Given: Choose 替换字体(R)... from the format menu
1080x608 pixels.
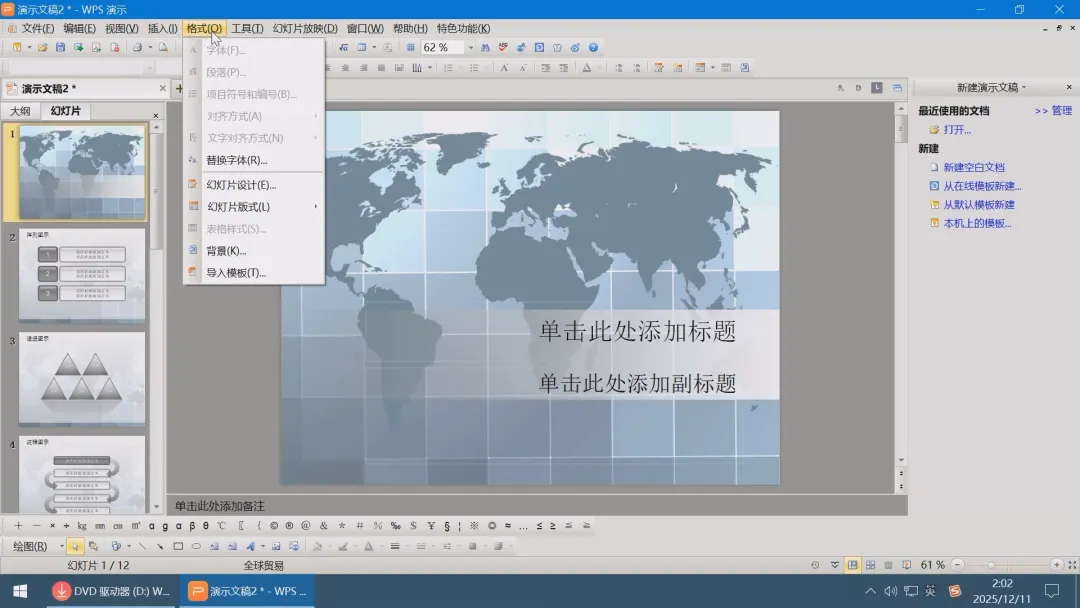Looking at the screenshot, I should (254, 160).
